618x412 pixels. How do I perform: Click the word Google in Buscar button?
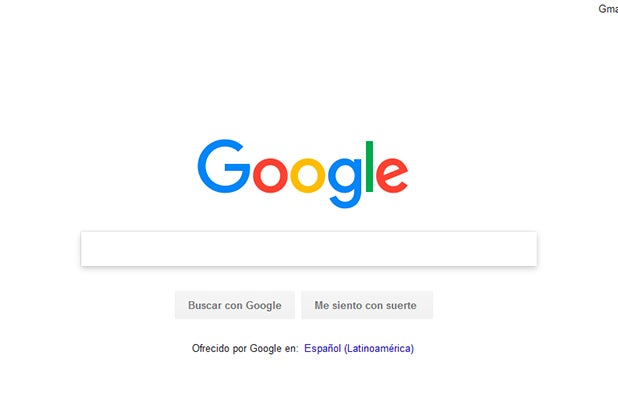click(264, 306)
